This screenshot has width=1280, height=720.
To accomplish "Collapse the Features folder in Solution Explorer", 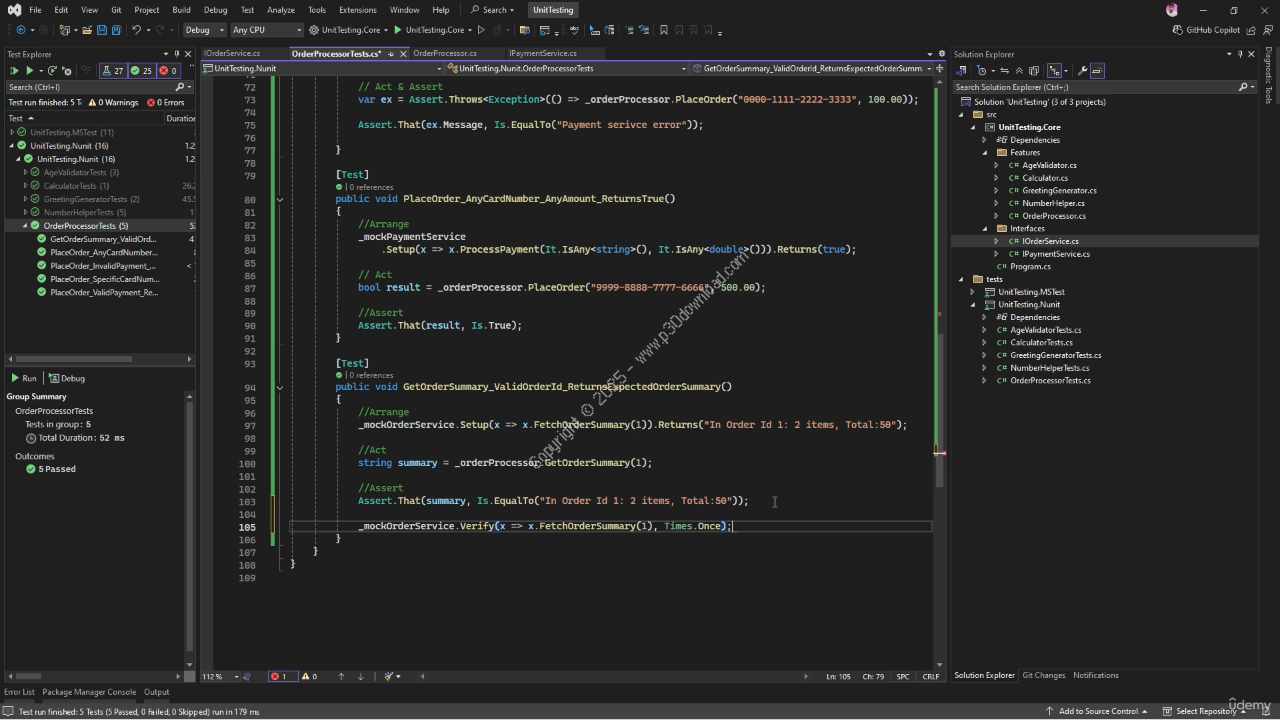I will pos(985,153).
